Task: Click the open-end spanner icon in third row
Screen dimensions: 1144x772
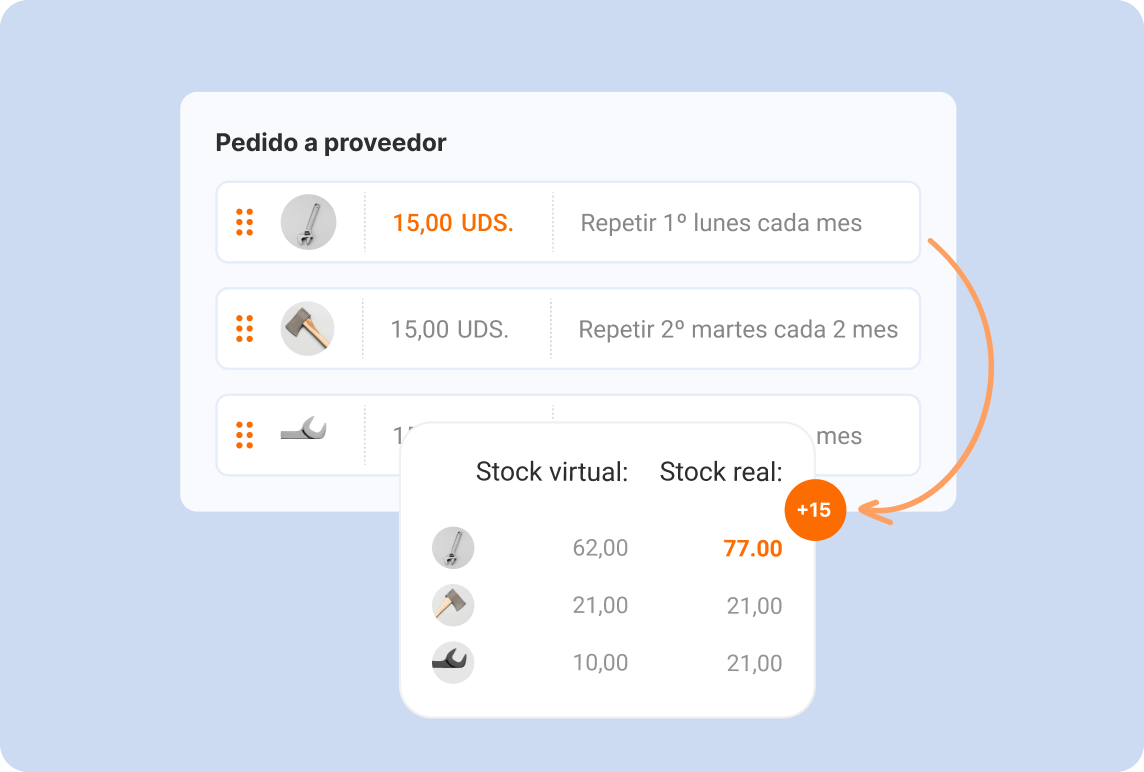Action: (304, 431)
